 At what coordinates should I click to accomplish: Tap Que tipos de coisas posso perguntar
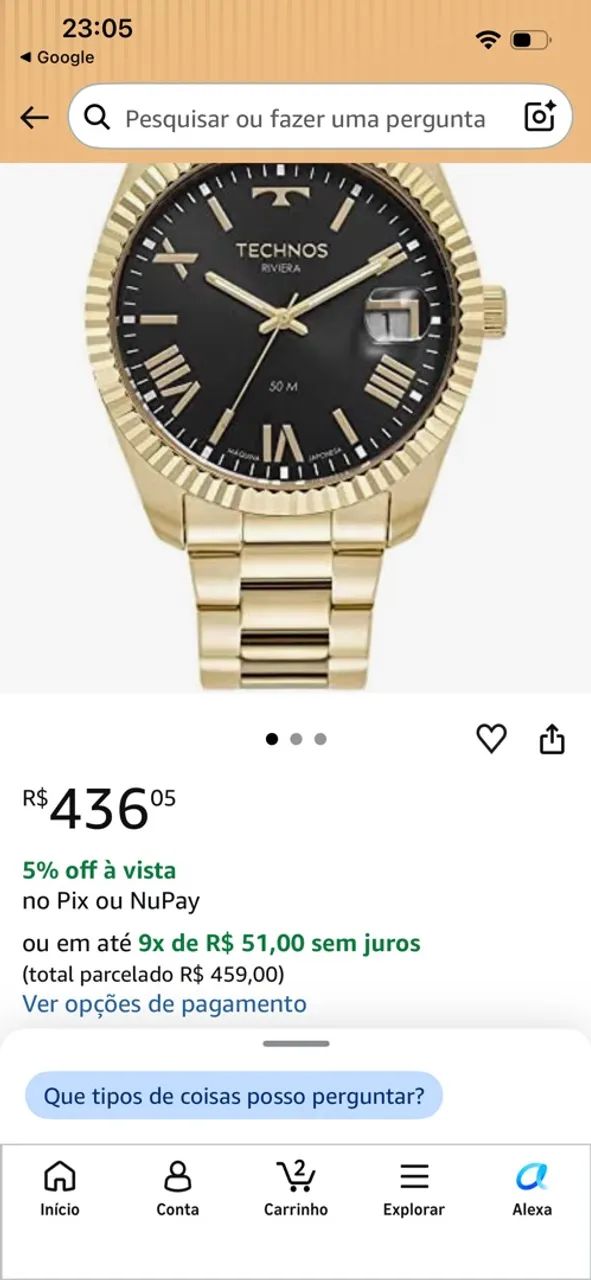(x=234, y=1096)
